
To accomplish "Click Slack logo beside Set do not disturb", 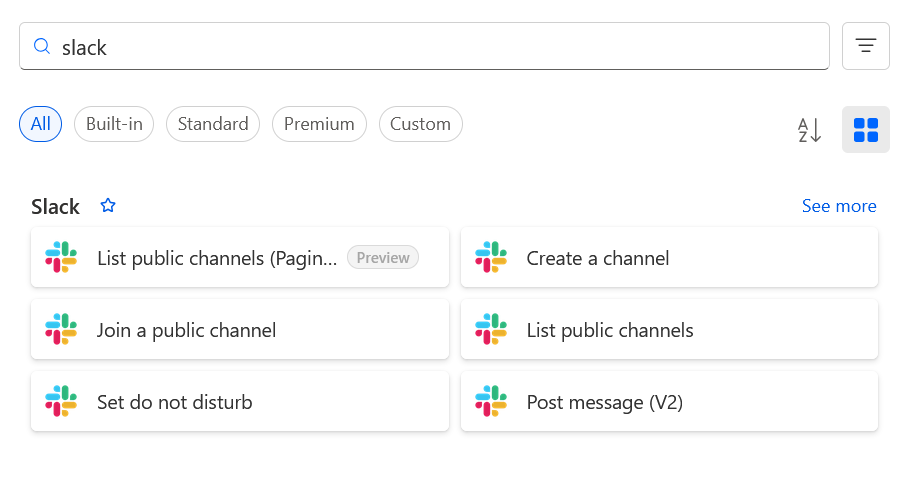I will (x=61, y=402).
